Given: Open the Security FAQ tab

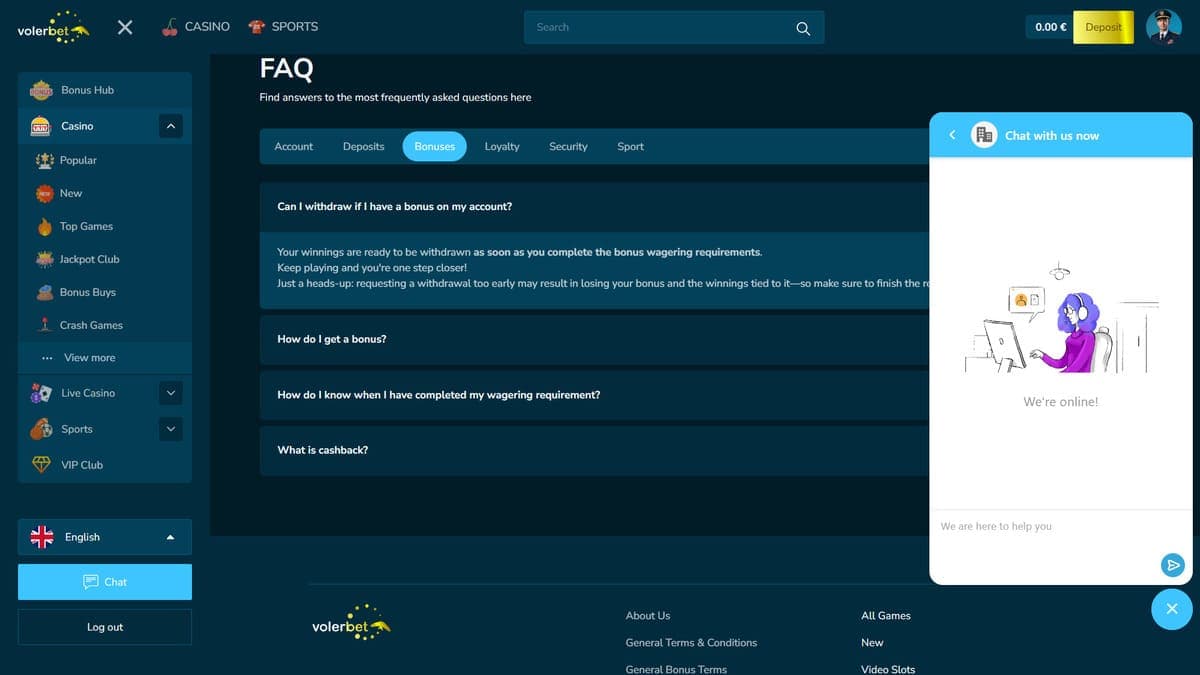Looking at the screenshot, I should pos(568,146).
